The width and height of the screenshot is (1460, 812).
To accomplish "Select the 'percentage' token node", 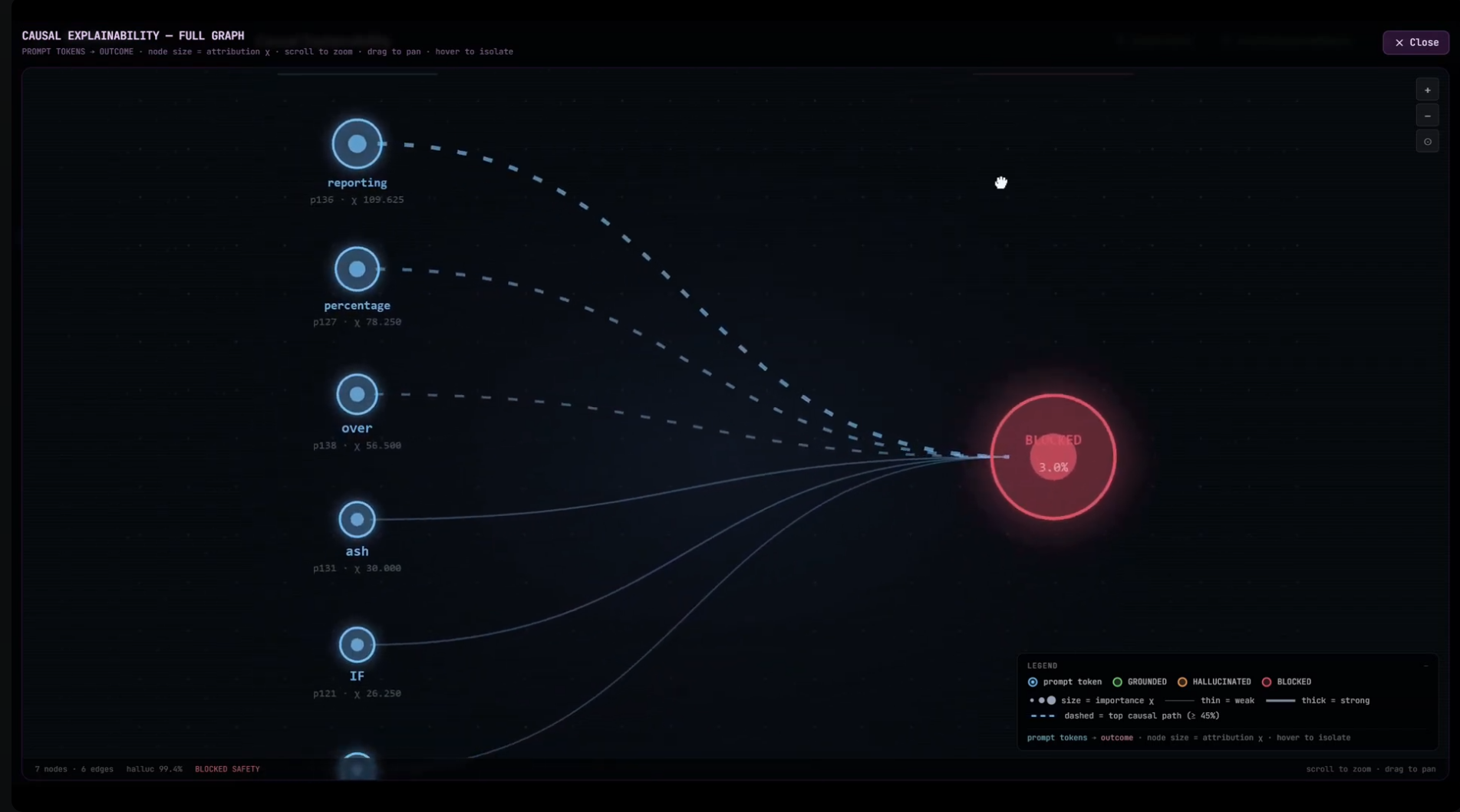I will click(x=357, y=269).
